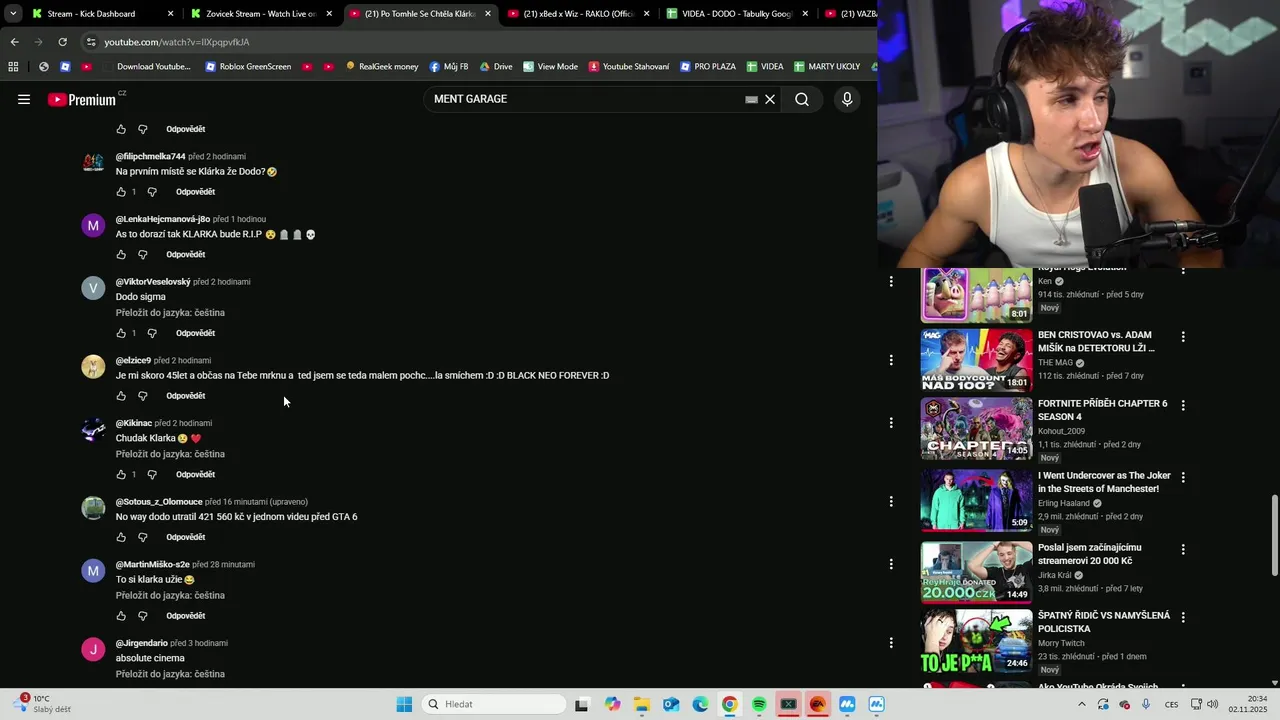Screen dimensions: 1280x720
Task: Switch to xBed x Wiz - RAKLO tab
Action: tap(576, 14)
